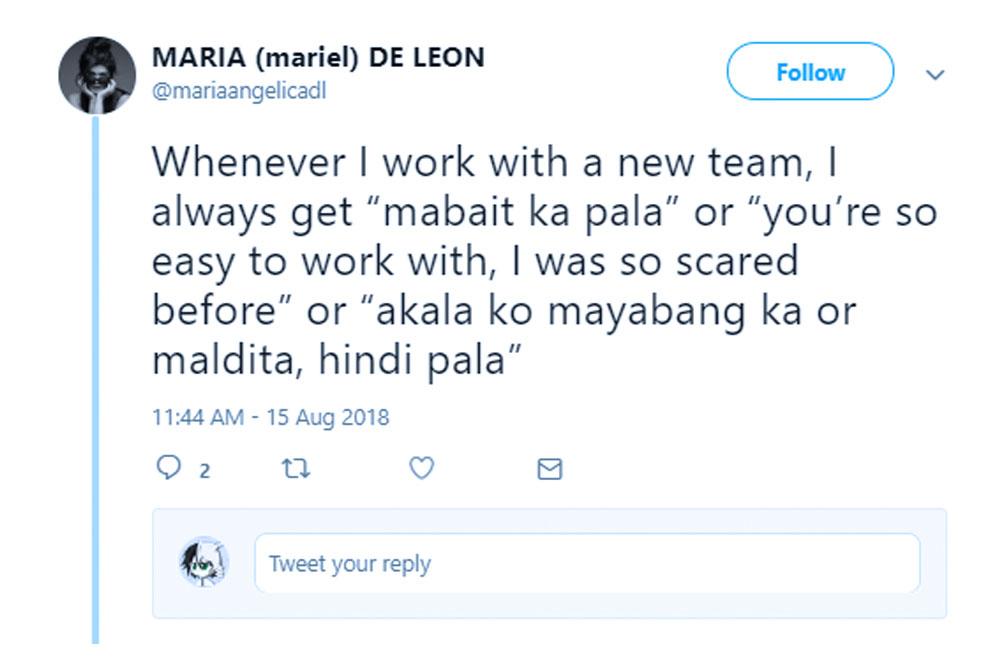
Task: Like the tweet with the heart icon
Action: [423, 468]
